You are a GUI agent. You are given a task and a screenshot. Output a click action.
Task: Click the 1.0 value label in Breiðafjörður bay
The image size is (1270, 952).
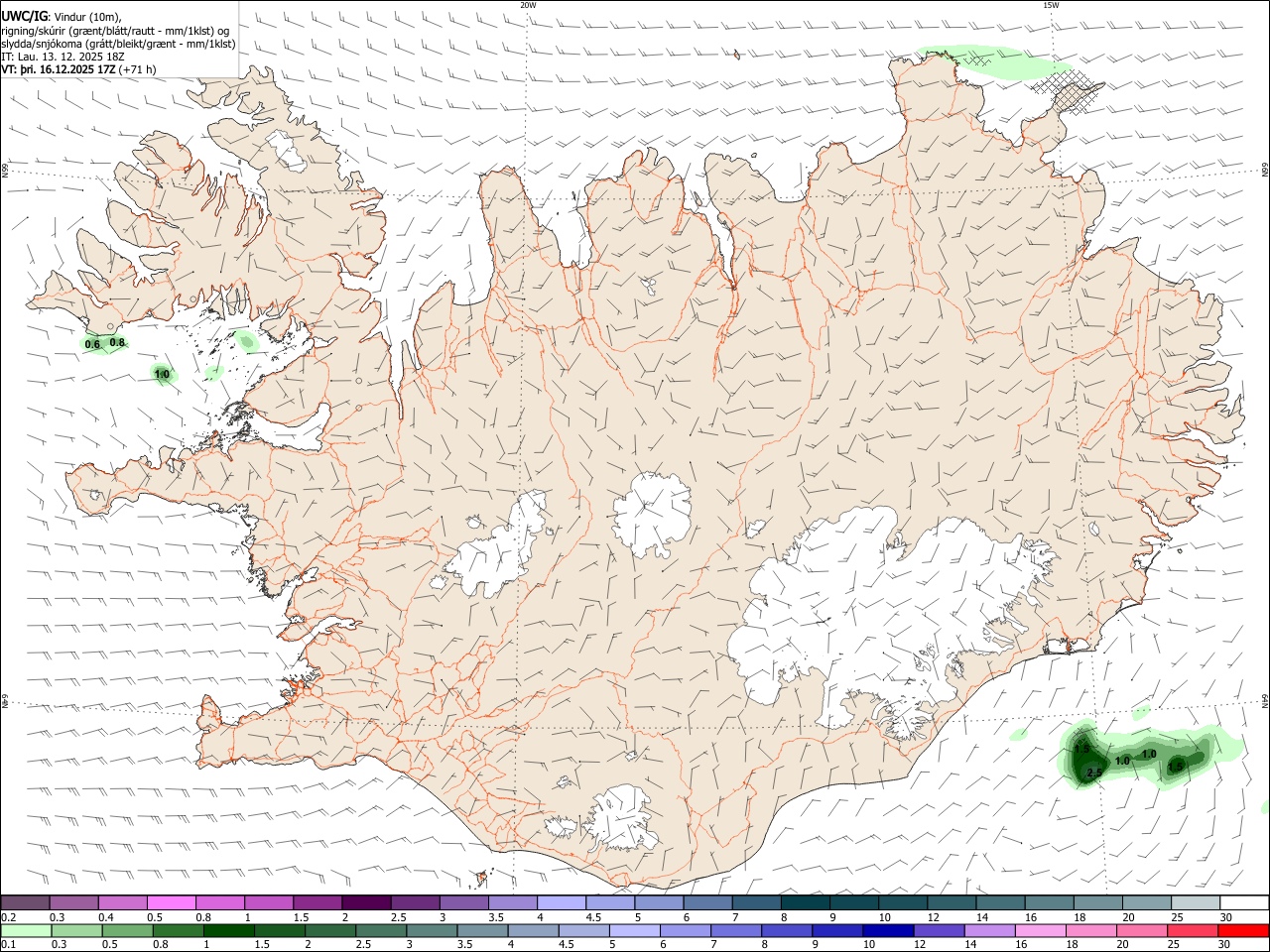coord(163,375)
